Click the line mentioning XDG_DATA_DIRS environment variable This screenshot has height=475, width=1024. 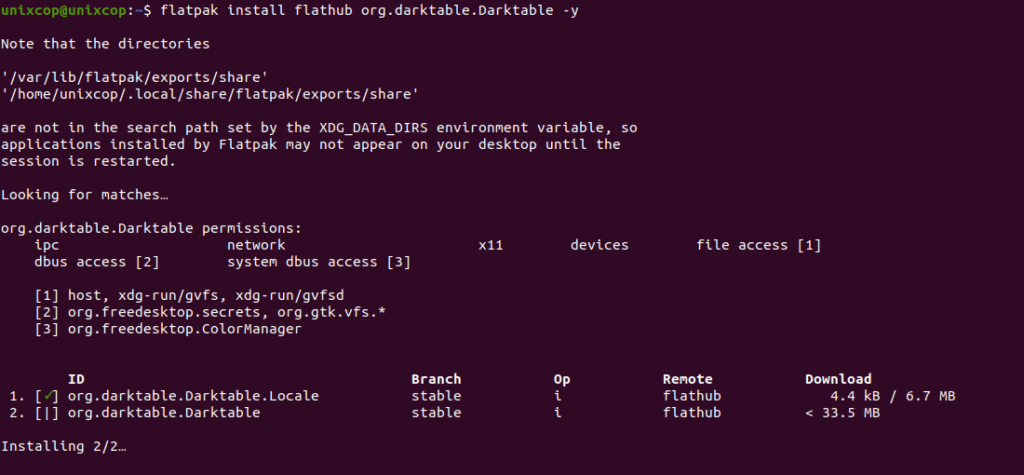(319, 128)
